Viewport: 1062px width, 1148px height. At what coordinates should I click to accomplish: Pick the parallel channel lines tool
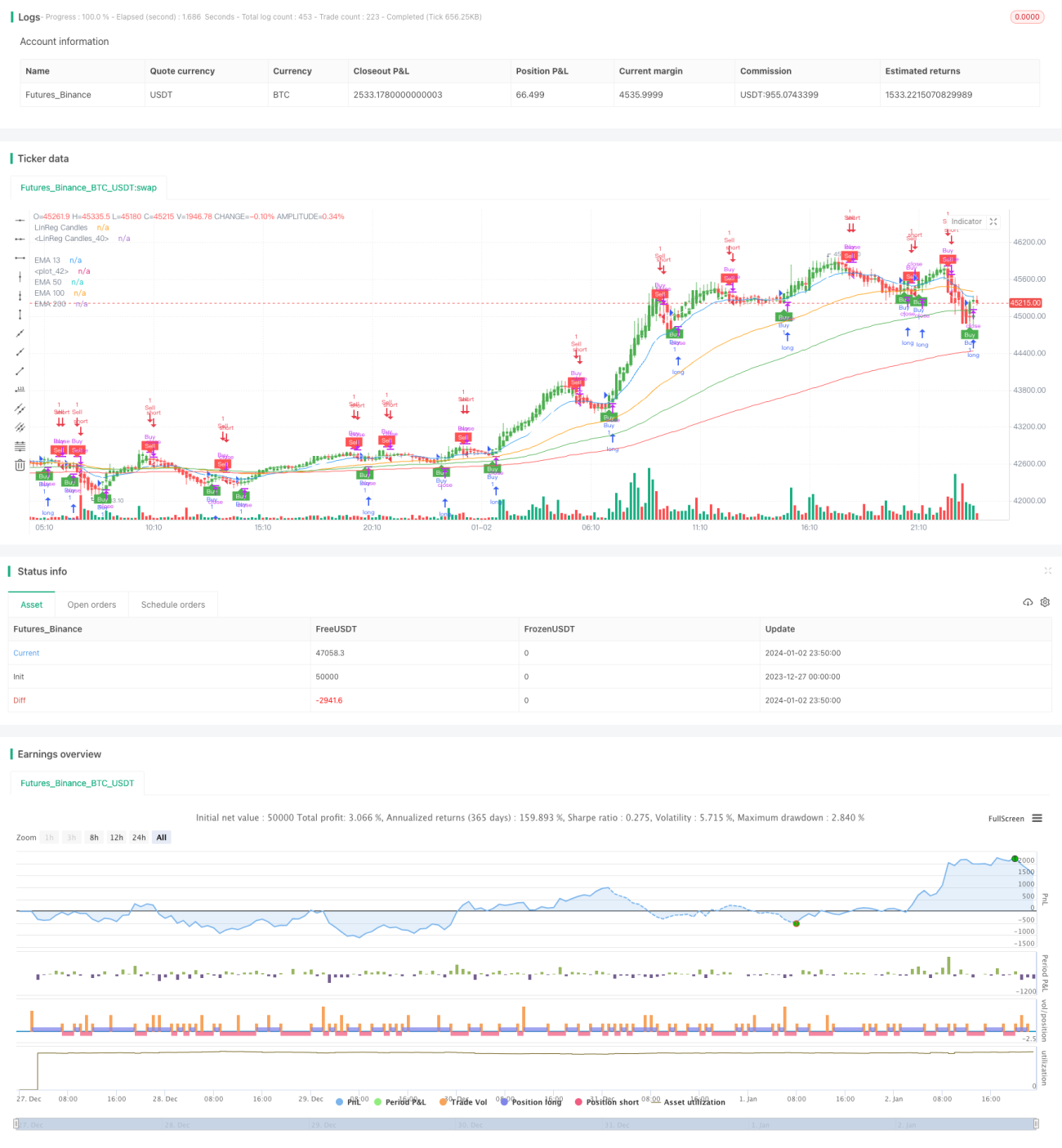(x=20, y=409)
